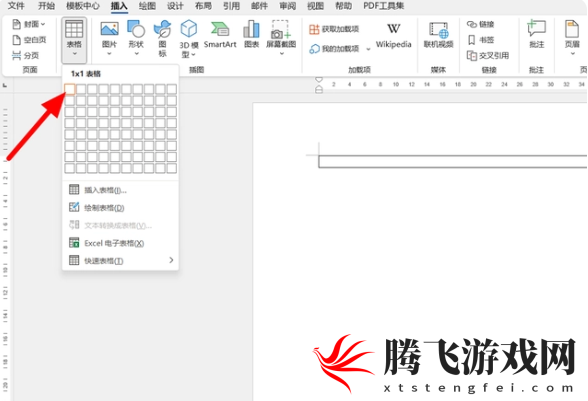Expand 快速表格(T) submenu arrow
Viewport: 588px width, 401px height.
[171, 260]
